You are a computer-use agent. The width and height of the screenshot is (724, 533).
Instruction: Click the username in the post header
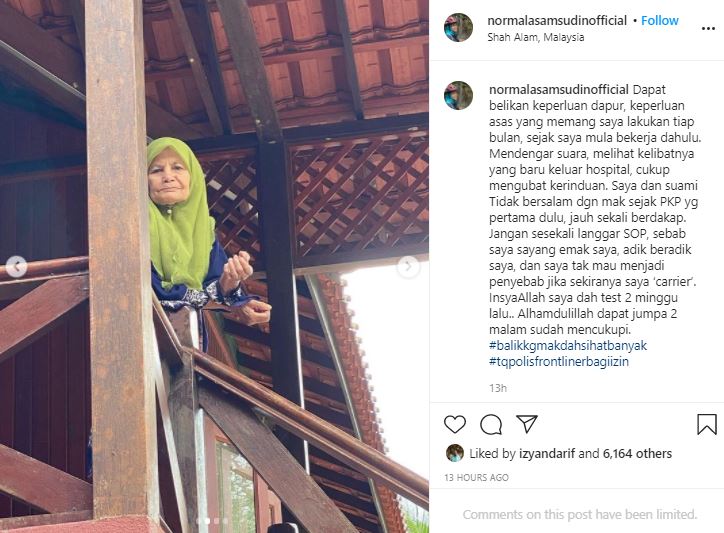point(557,20)
